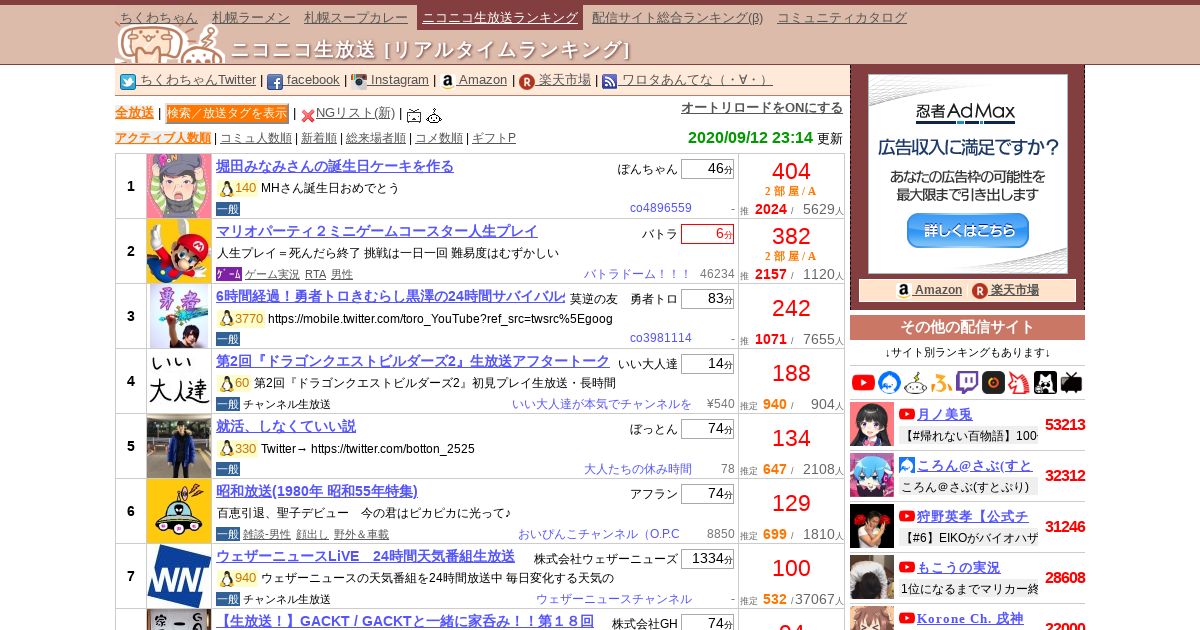Click rank 2 Mario thumbnail

(179, 251)
